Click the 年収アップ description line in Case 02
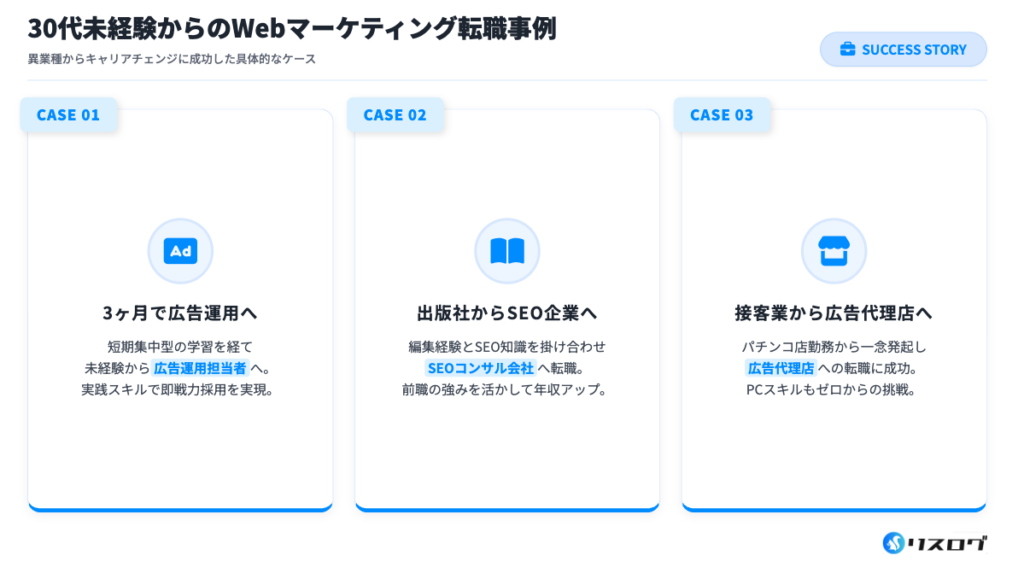 (x=507, y=390)
